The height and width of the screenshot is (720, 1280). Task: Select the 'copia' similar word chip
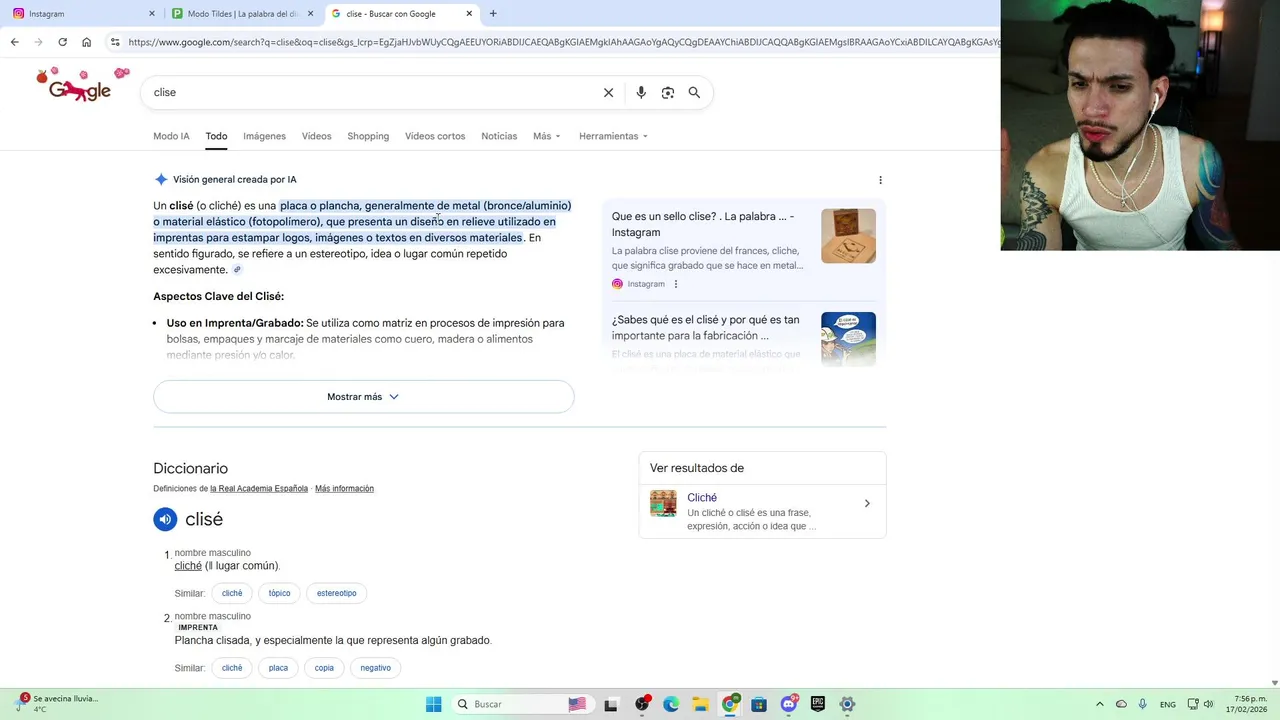pos(324,668)
